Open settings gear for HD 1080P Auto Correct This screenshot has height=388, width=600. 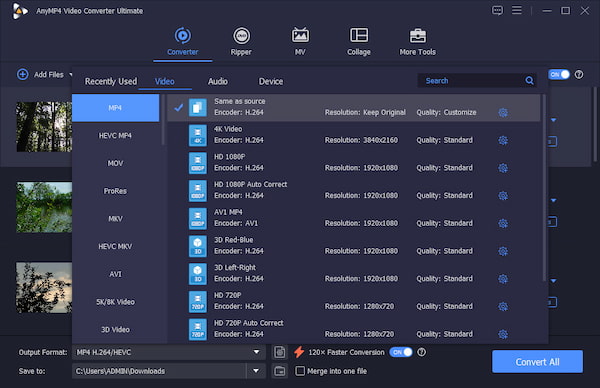[x=503, y=196]
